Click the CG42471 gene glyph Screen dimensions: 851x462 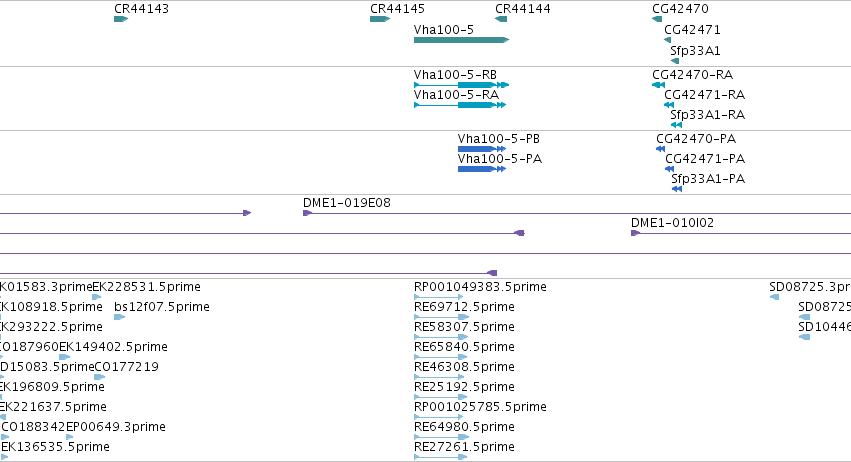pyautogui.click(x=668, y=40)
